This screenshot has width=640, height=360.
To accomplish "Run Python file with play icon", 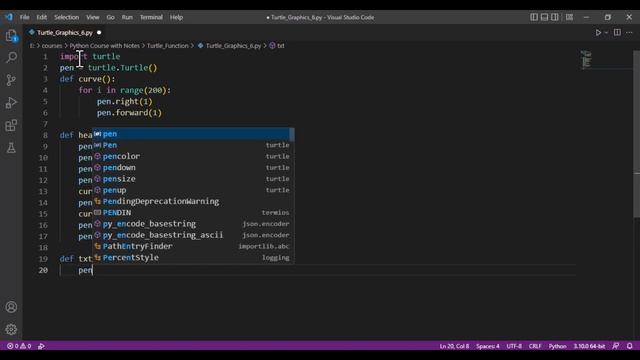I will pyautogui.click(x=598, y=33).
